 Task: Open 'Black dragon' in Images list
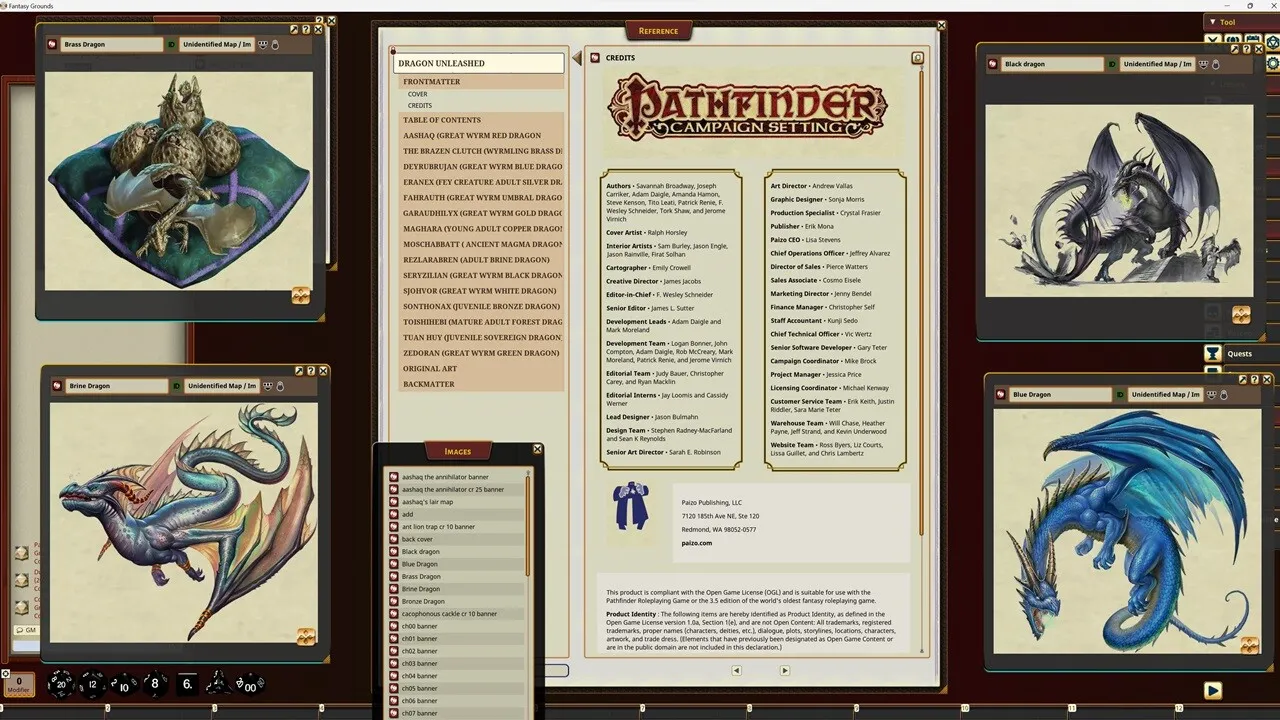pos(456,551)
